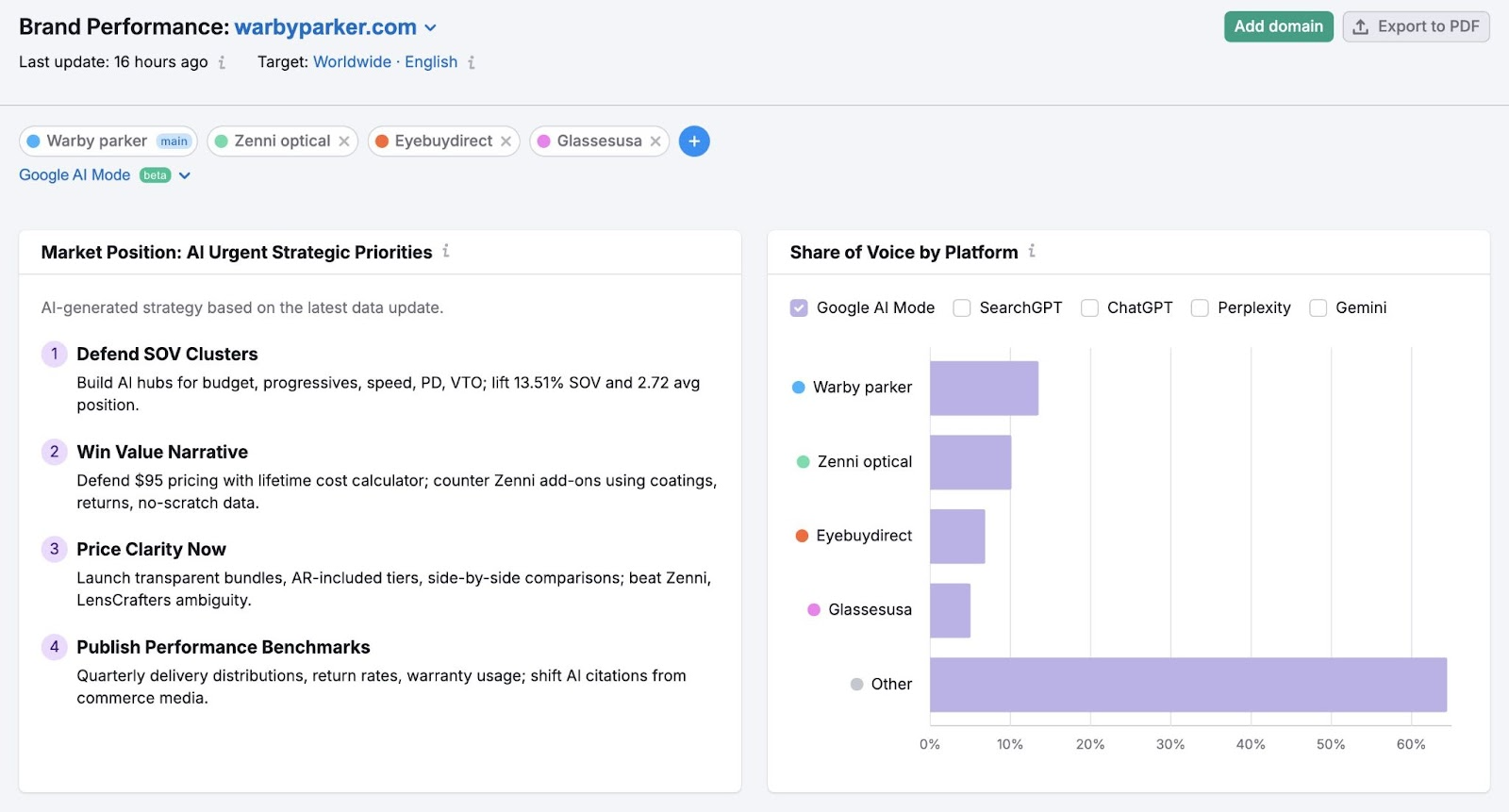Click Export to PDF button

[x=1416, y=26]
